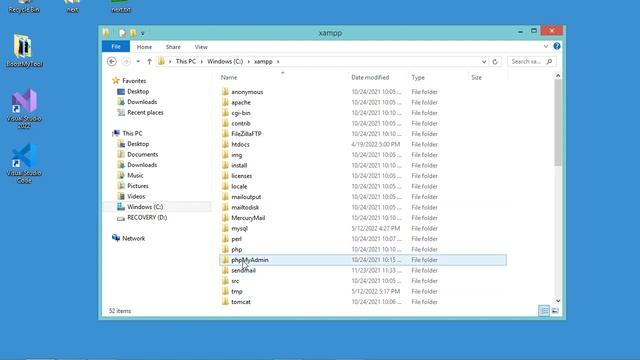Select the sendmail folder name
The height and width of the screenshot is (360, 640).
click(243, 271)
